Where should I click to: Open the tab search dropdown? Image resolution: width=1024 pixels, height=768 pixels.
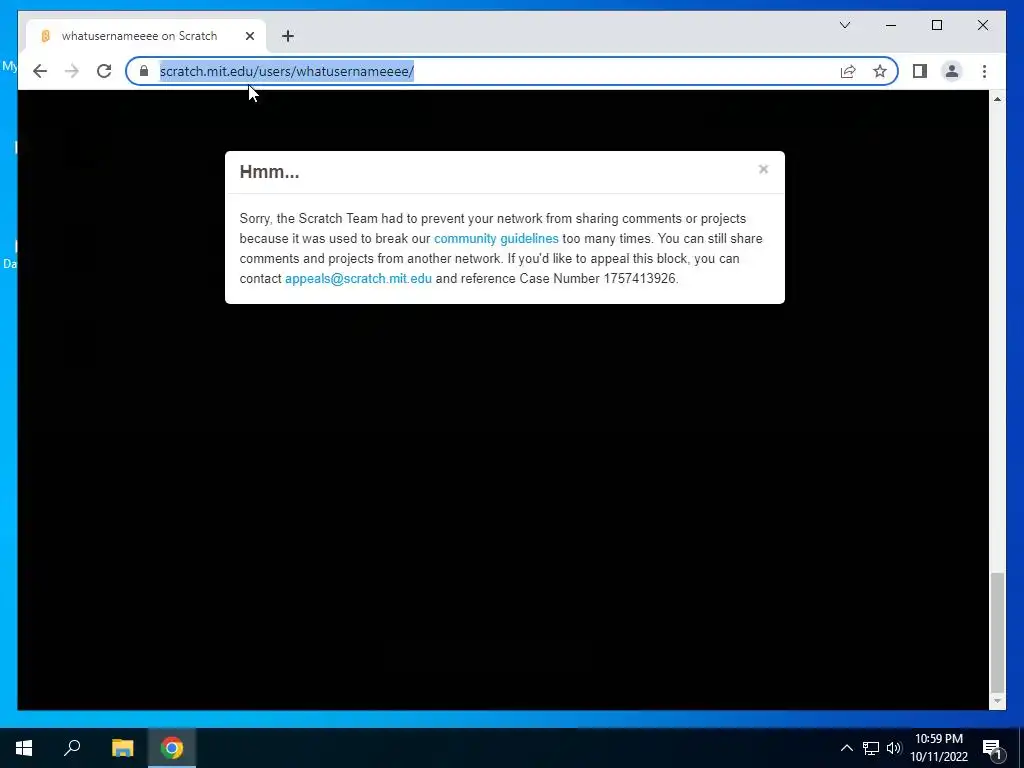click(844, 25)
